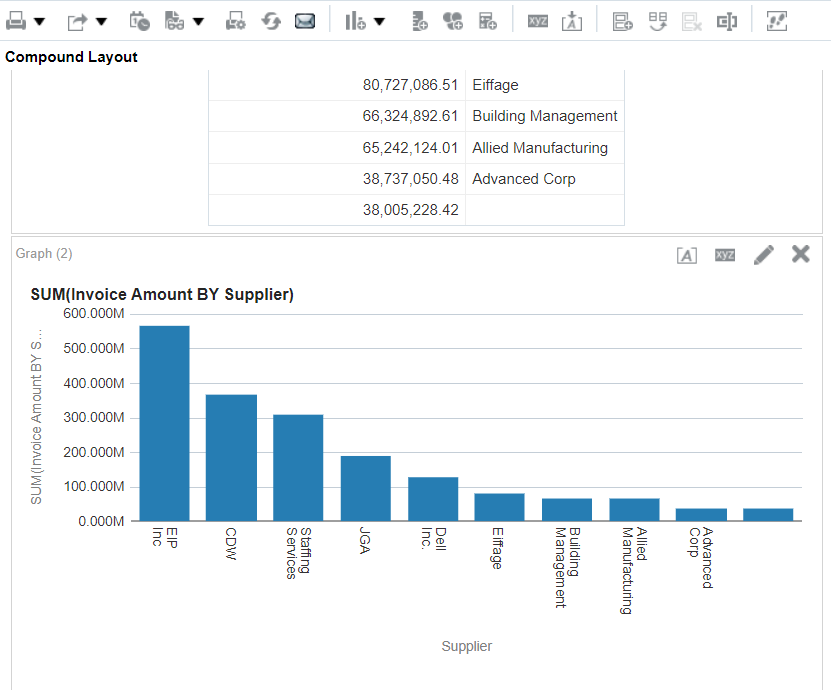Click the Building Management cell in the table
The height and width of the screenshot is (690, 831).
tap(545, 116)
